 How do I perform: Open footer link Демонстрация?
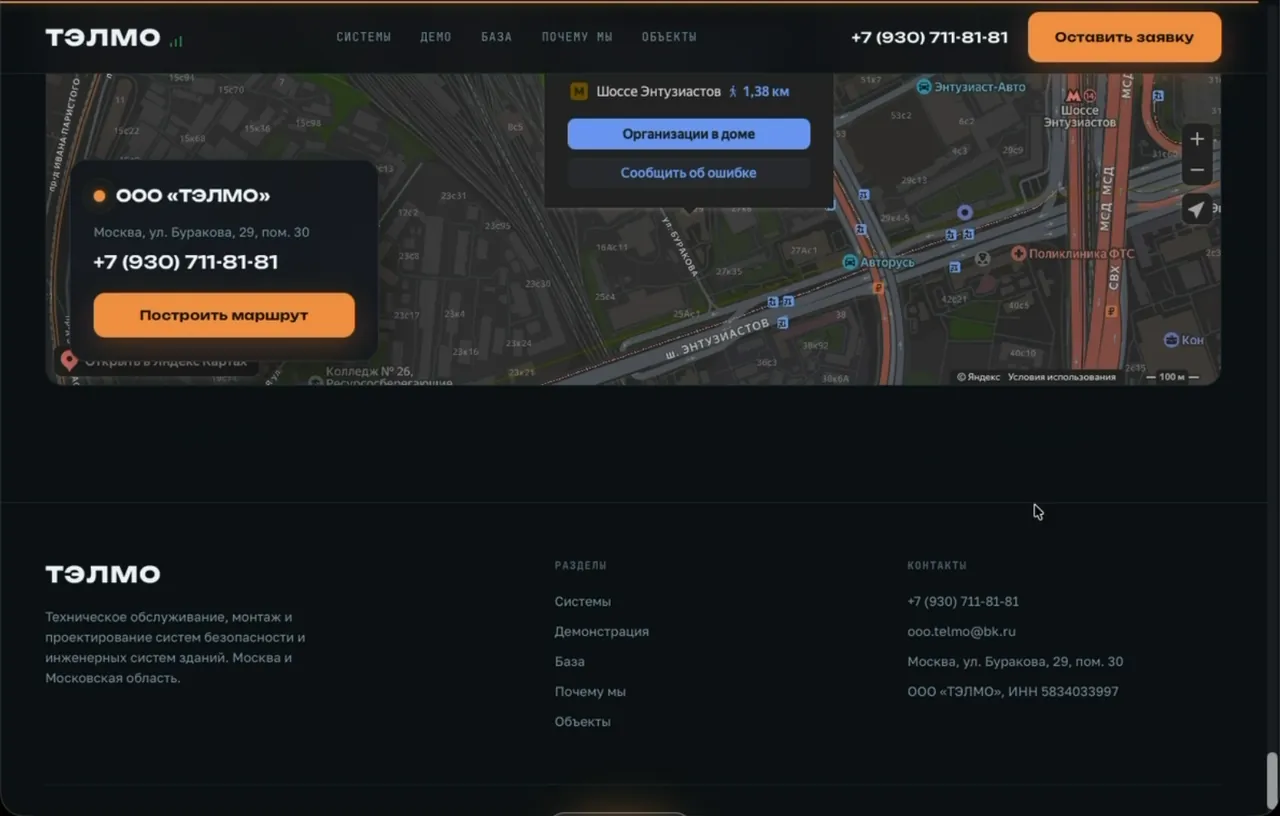[x=602, y=632]
